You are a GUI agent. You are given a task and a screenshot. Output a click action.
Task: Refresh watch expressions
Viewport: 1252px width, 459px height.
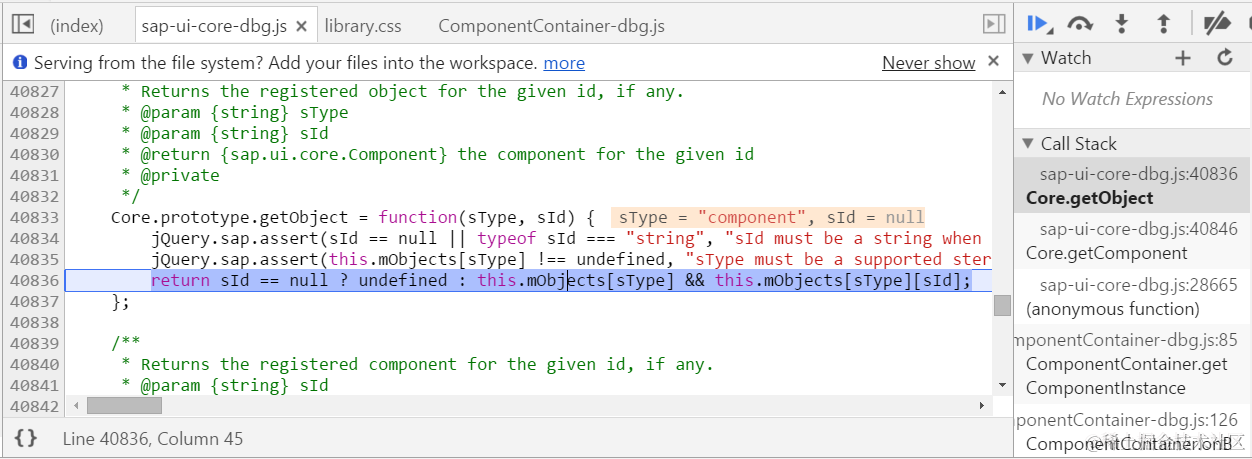click(x=1225, y=58)
